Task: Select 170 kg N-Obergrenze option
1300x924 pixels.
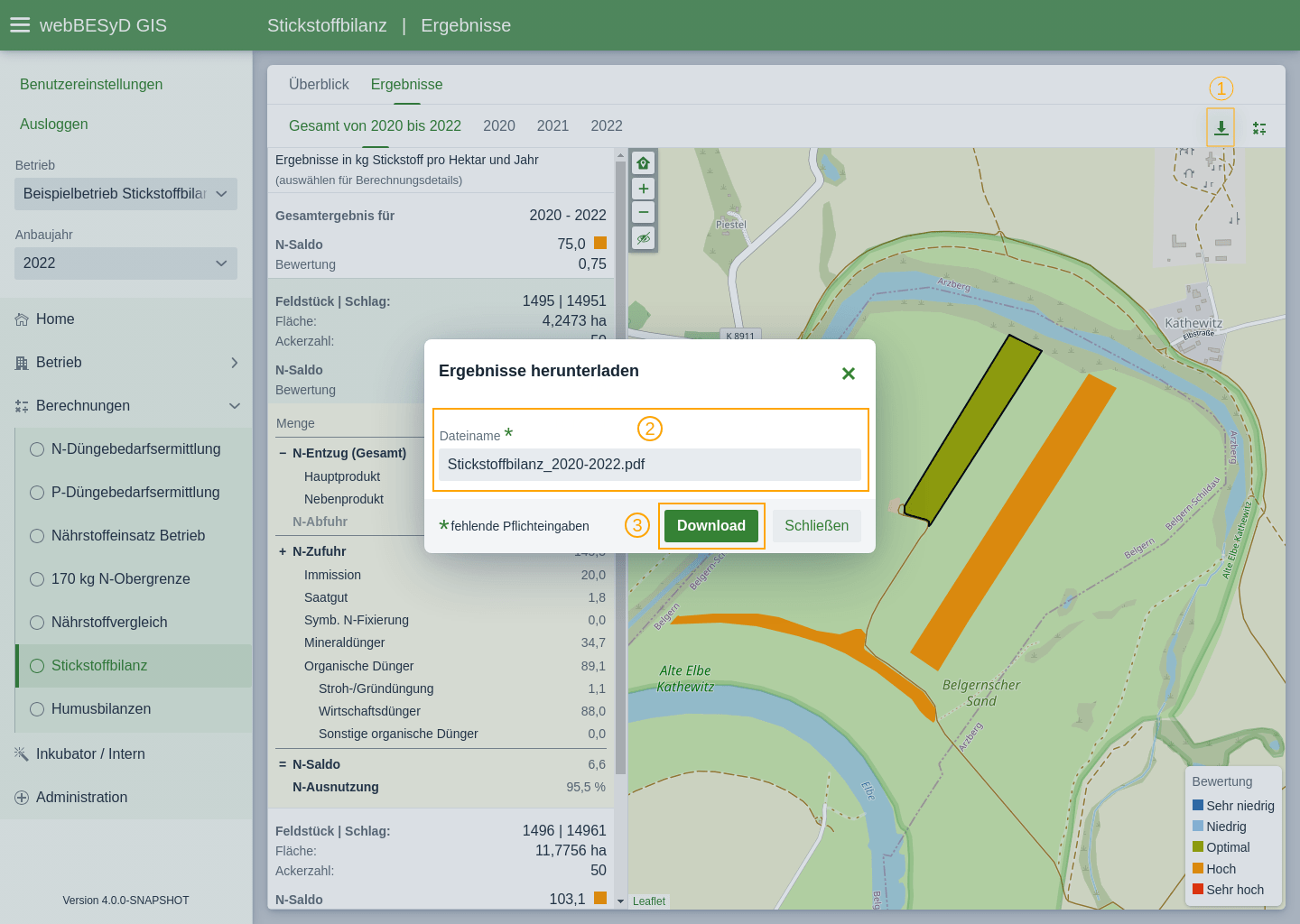Action: click(x=37, y=579)
